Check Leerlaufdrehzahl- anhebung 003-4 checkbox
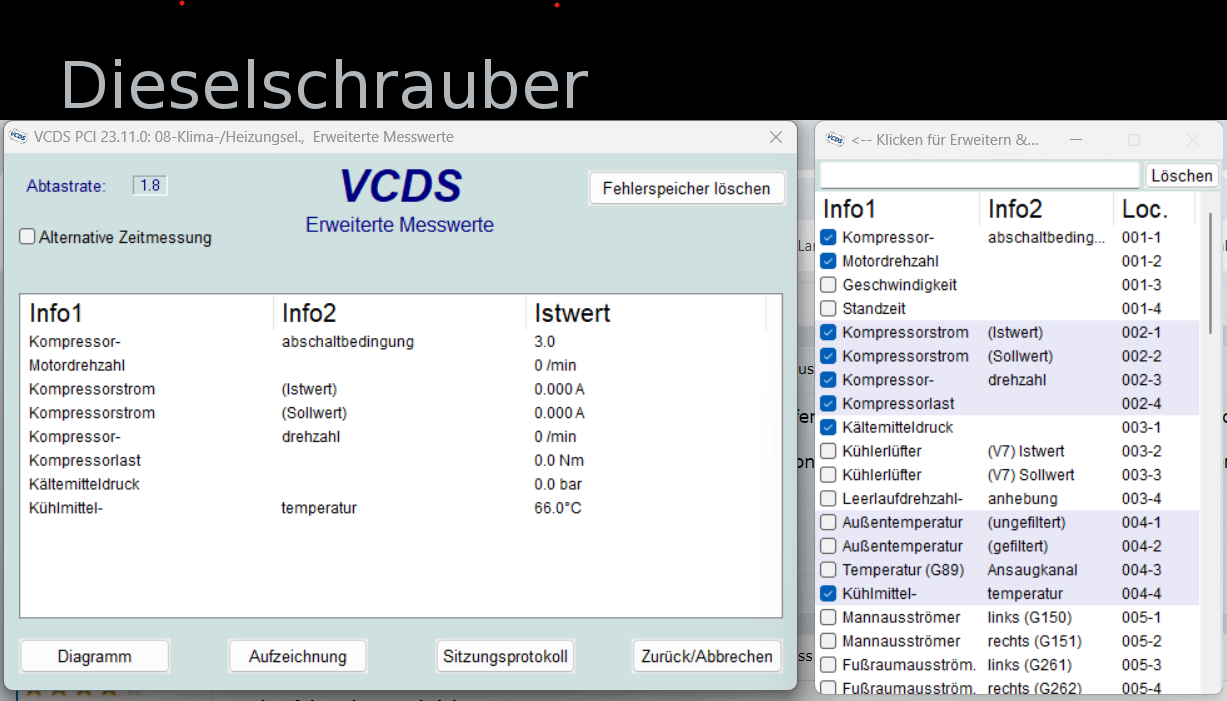1227x701 pixels. [x=828, y=499]
